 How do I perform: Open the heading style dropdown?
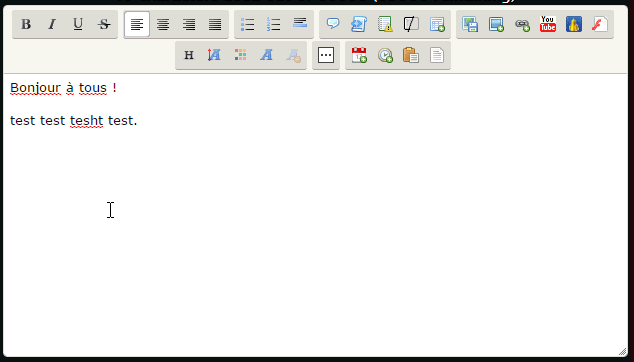click(x=189, y=55)
